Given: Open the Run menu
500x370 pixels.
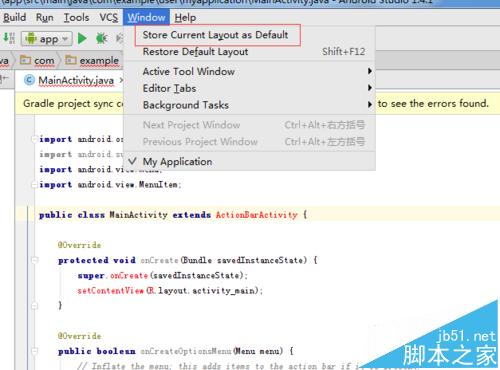Looking at the screenshot, I should click(45, 17).
